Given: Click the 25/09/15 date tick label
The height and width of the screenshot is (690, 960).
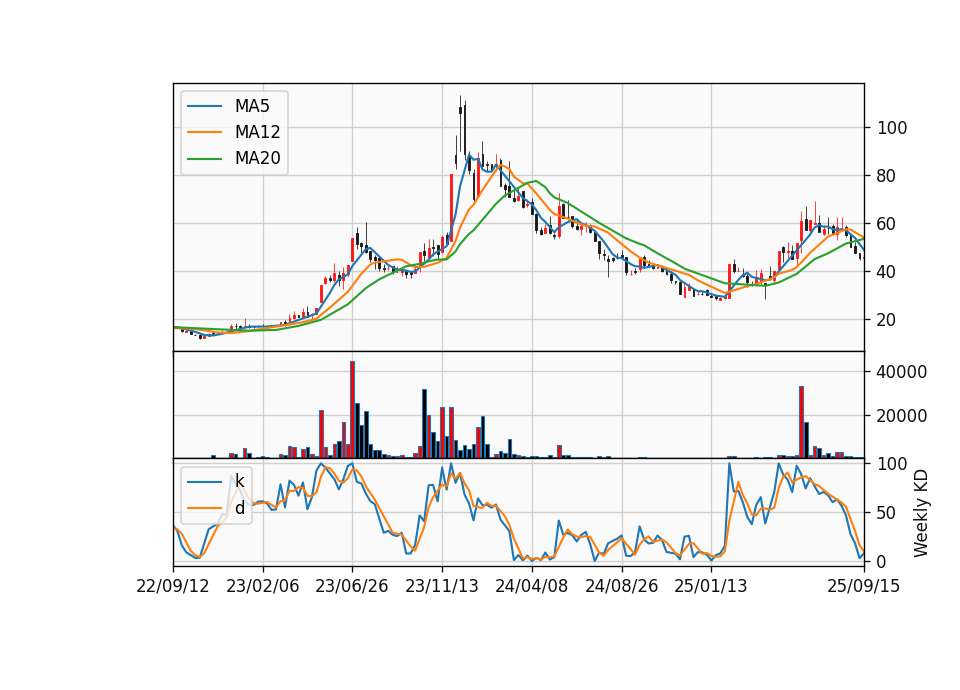Looking at the screenshot, I should (x=863, y=586).
